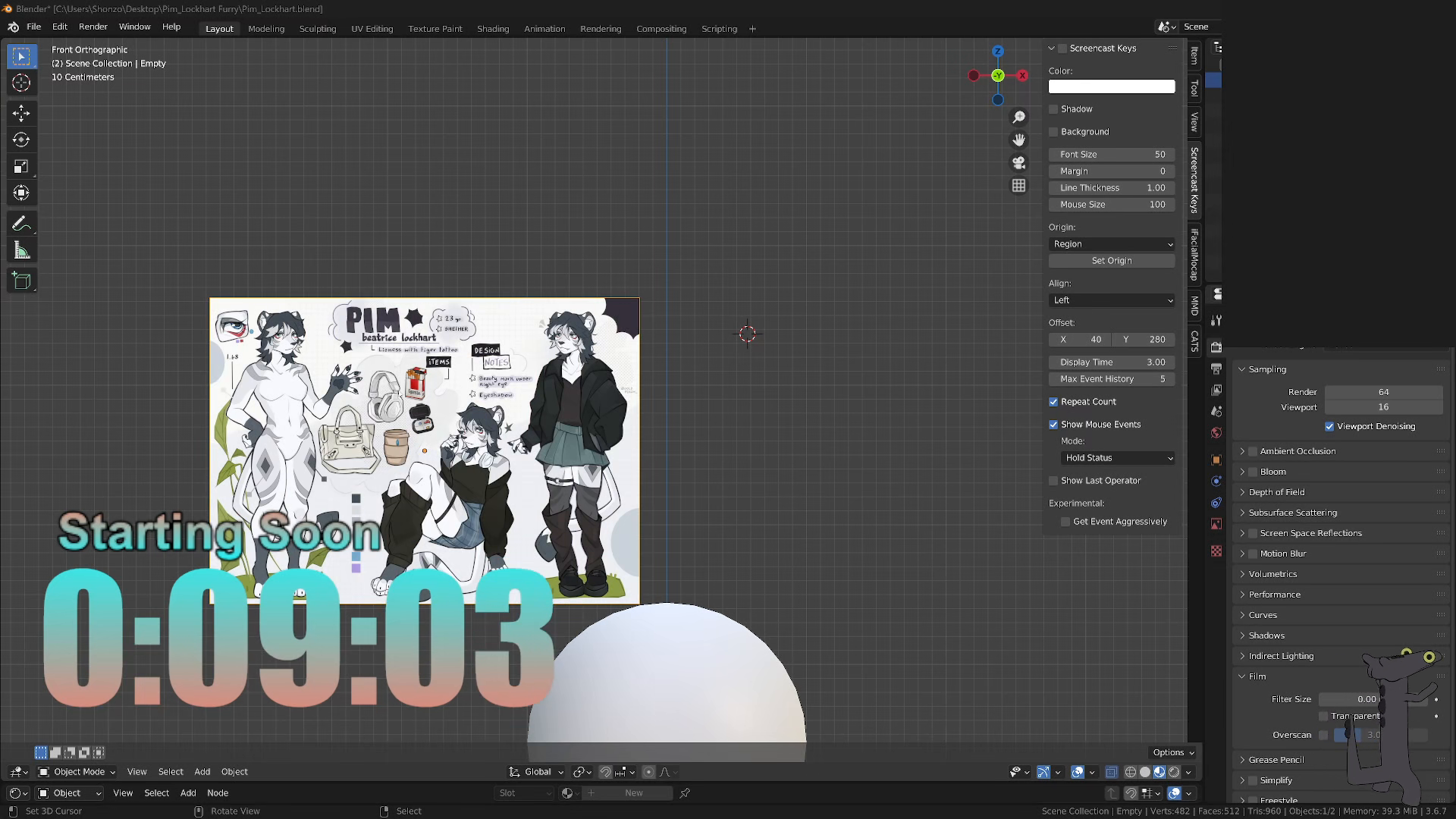The image size is (1456, 819).
Task: Enable the Shadow checkbox
Action: click(1053, 109)
